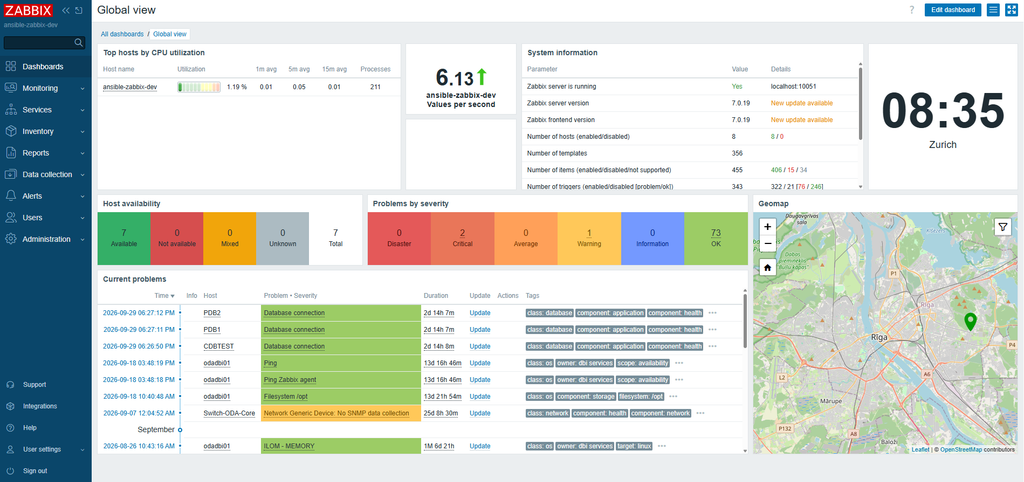Click the green map marker pin

click(x=970, y=321)
